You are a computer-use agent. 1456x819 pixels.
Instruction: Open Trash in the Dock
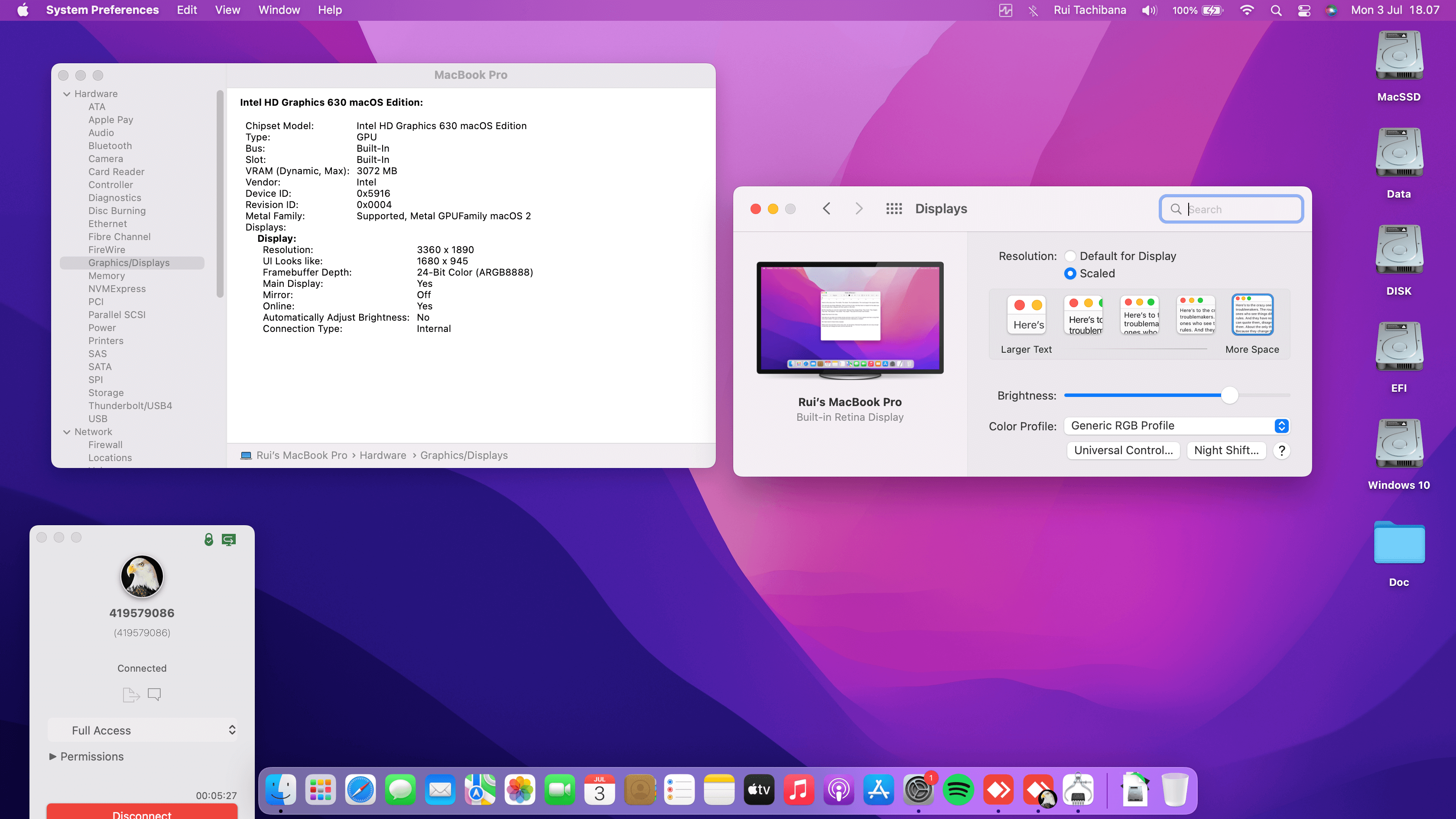pyautogui.click(x=1174, y=789)
